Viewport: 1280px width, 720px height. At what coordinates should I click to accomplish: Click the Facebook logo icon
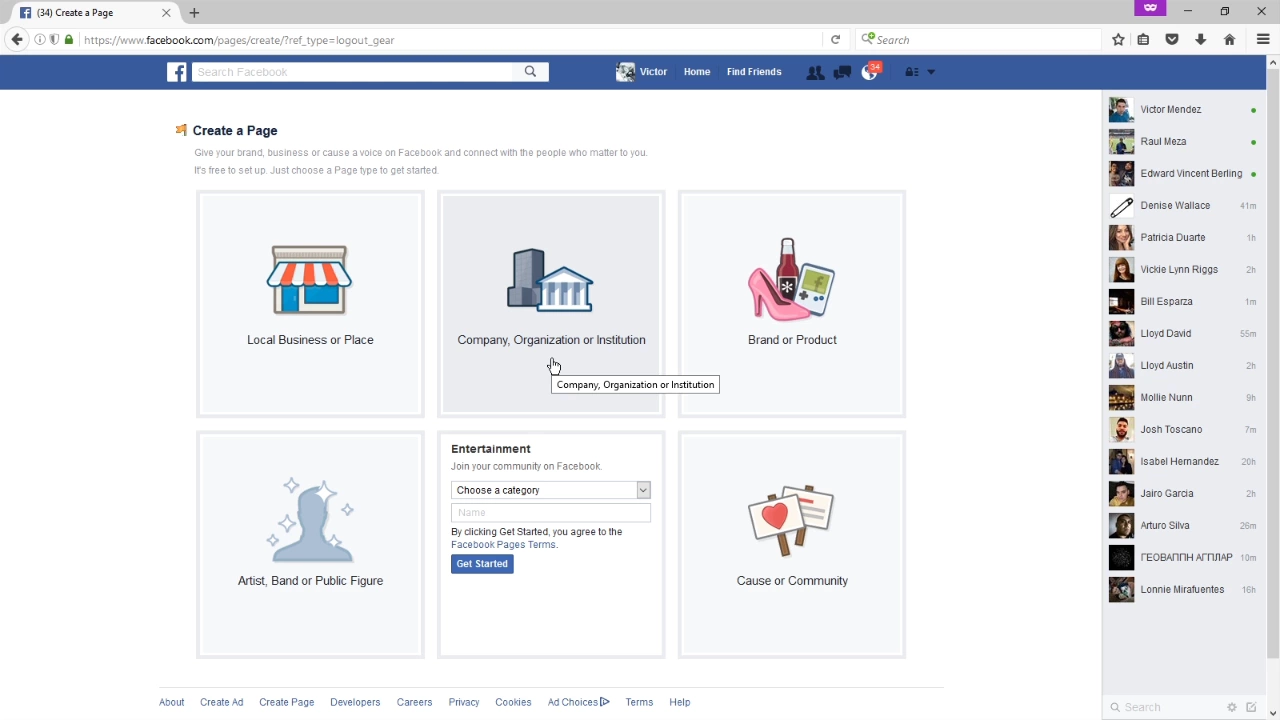click(177, 72)
